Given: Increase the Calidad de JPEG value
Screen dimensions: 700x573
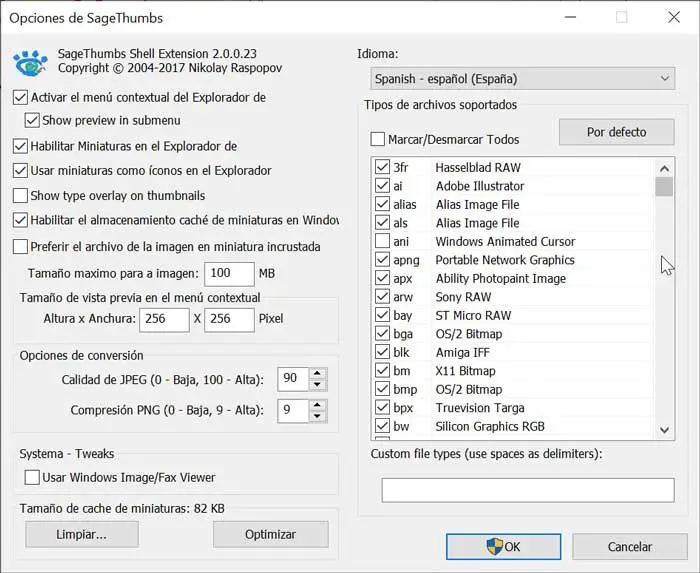Looking at the screenshot, I should [317, 374].
